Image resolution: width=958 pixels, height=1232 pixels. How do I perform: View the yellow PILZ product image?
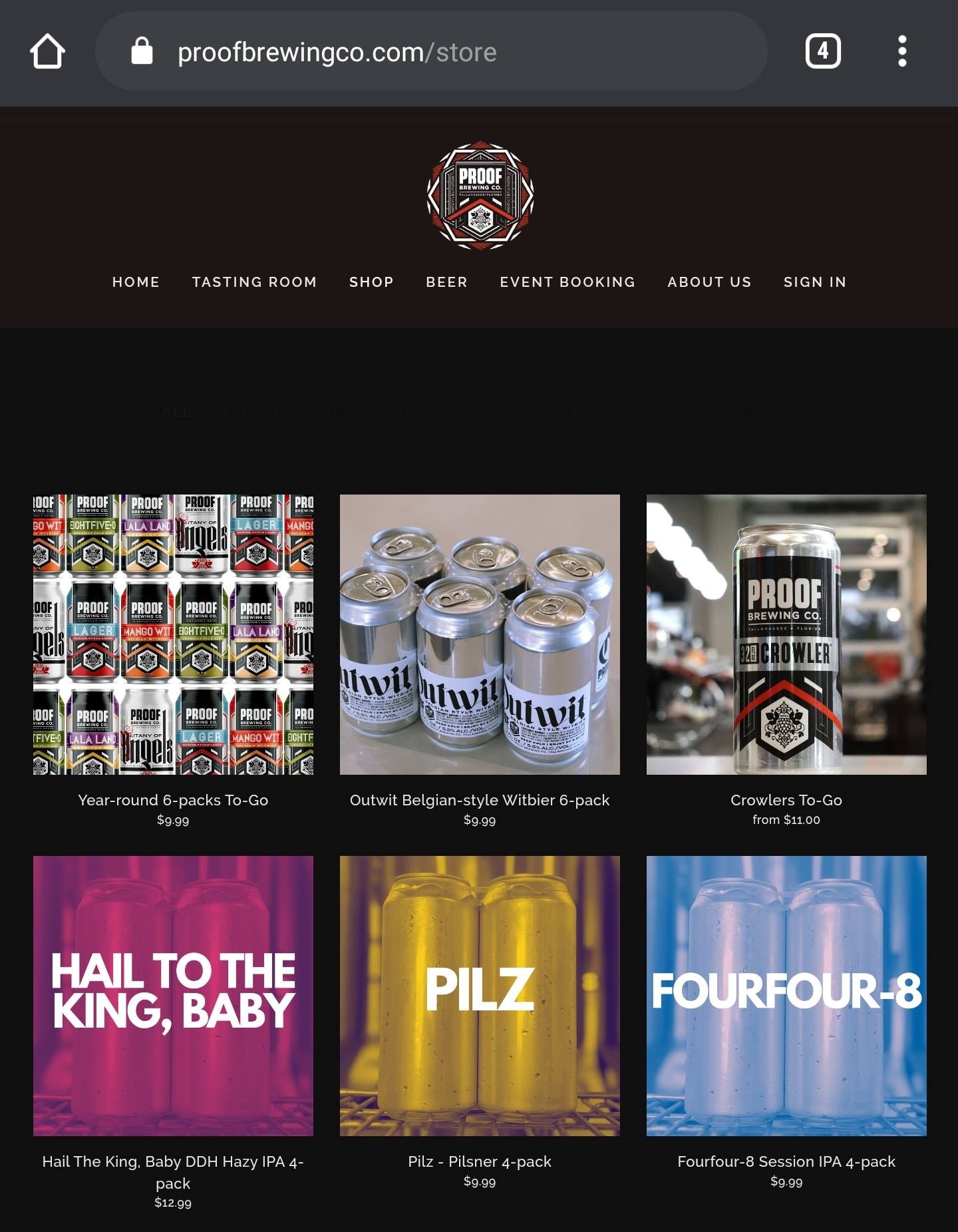(480, 996)
